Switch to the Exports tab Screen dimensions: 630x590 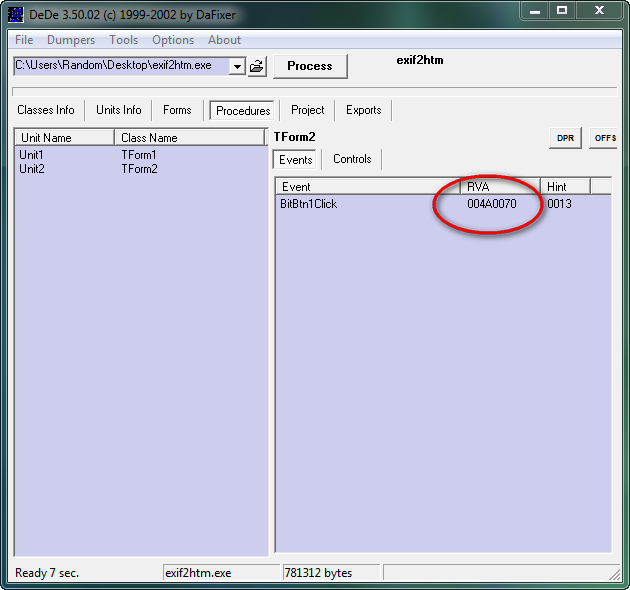[x=364, y=110]
